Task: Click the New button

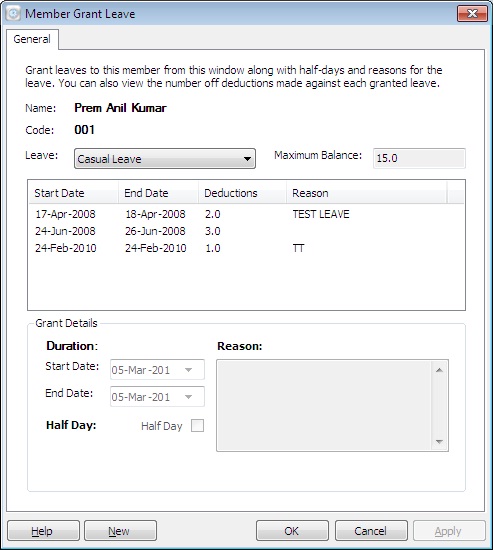Action: (x=120, y=531)
